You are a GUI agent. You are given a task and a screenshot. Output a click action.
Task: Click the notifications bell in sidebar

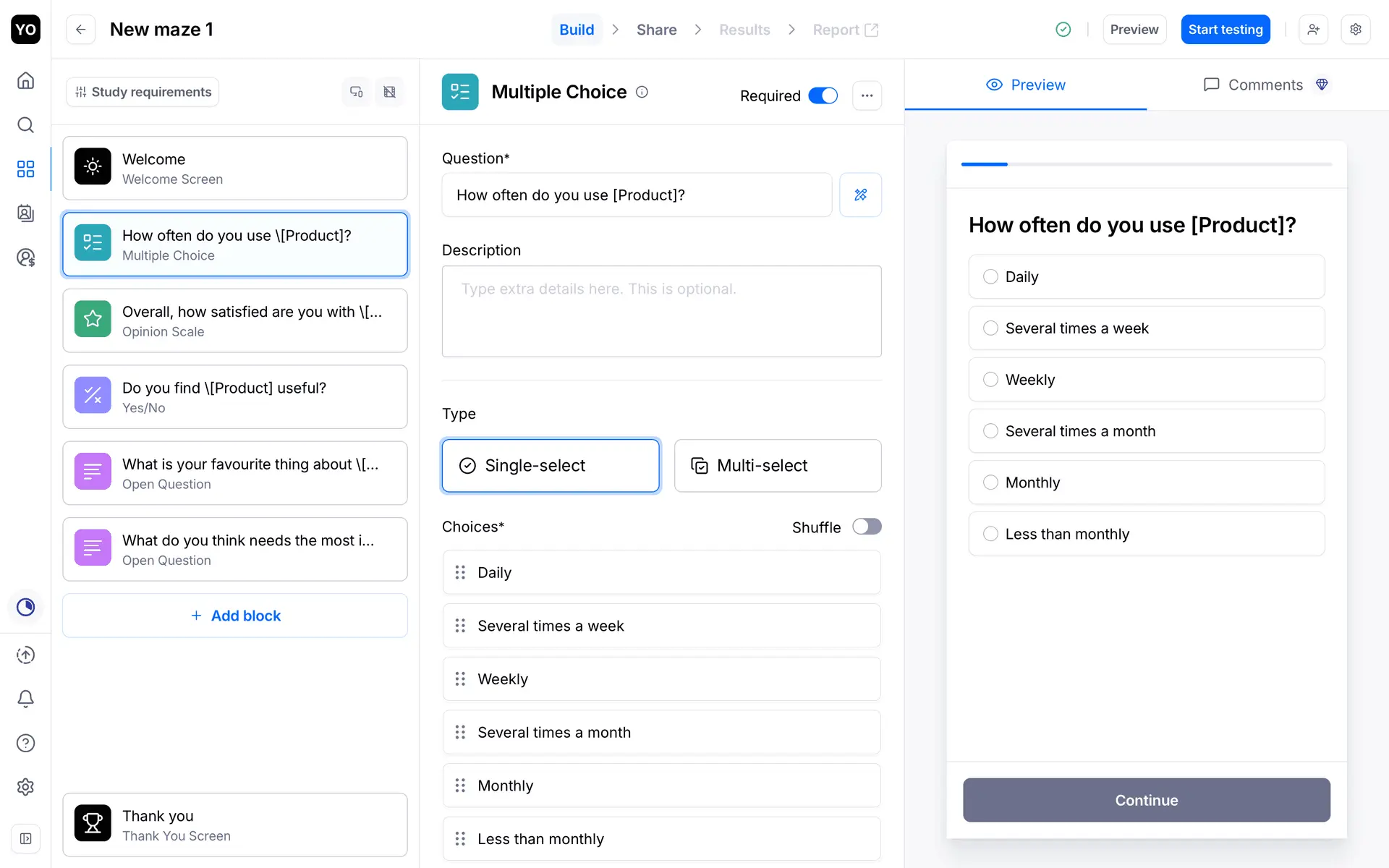pyautogui.click(x=25, y=699)
